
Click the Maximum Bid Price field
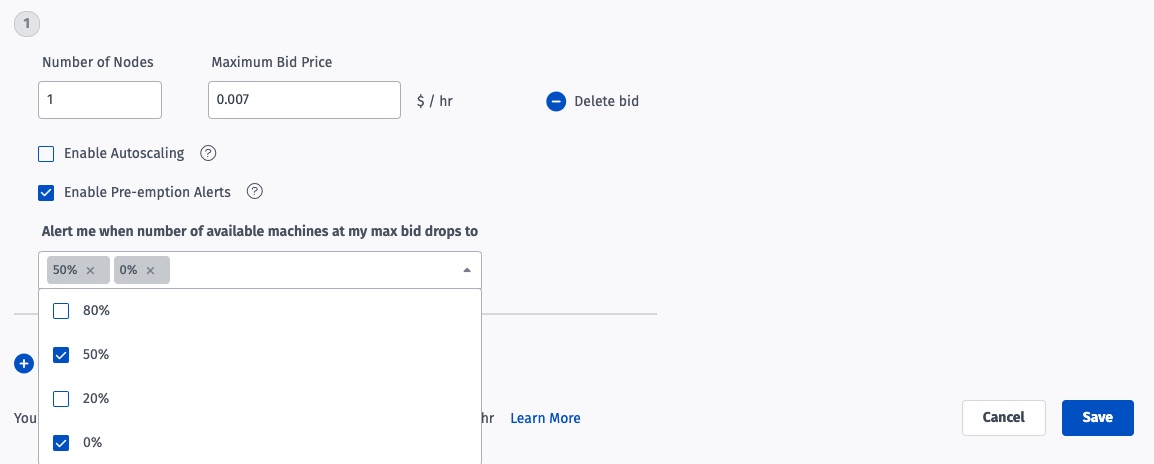pyautogui.click(x=305, y=99)
